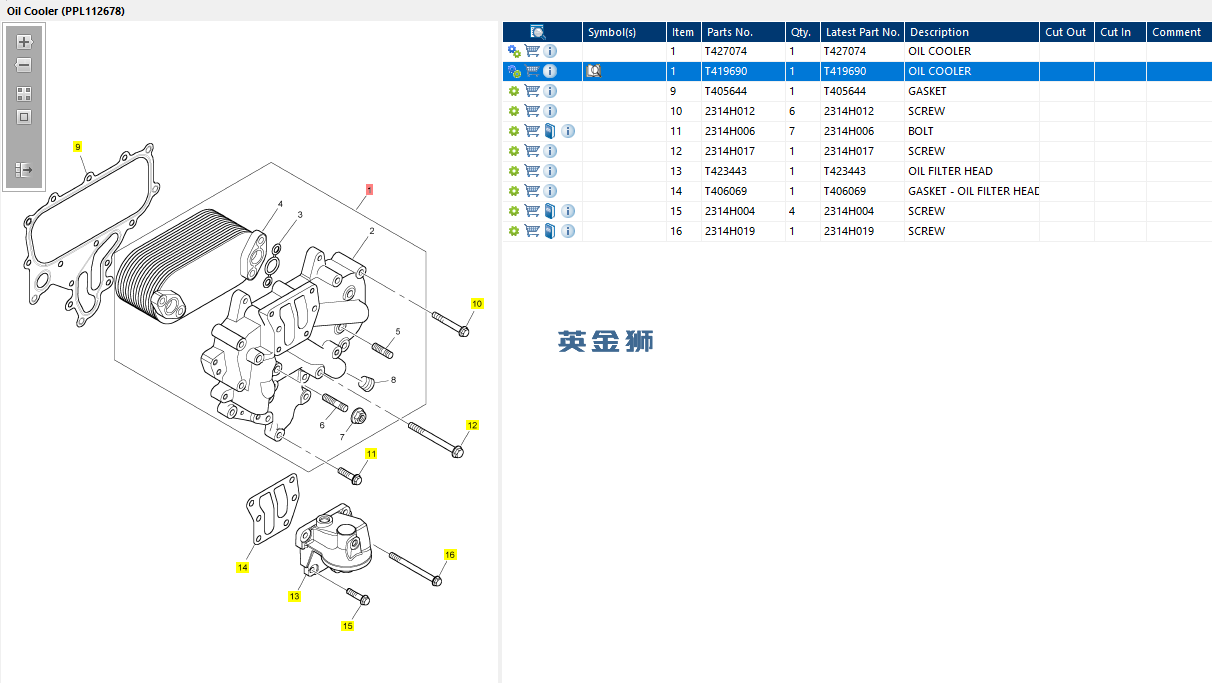Click the four-squares grid view icon
Screen dimensions: 1212x683
pos(24,94)
